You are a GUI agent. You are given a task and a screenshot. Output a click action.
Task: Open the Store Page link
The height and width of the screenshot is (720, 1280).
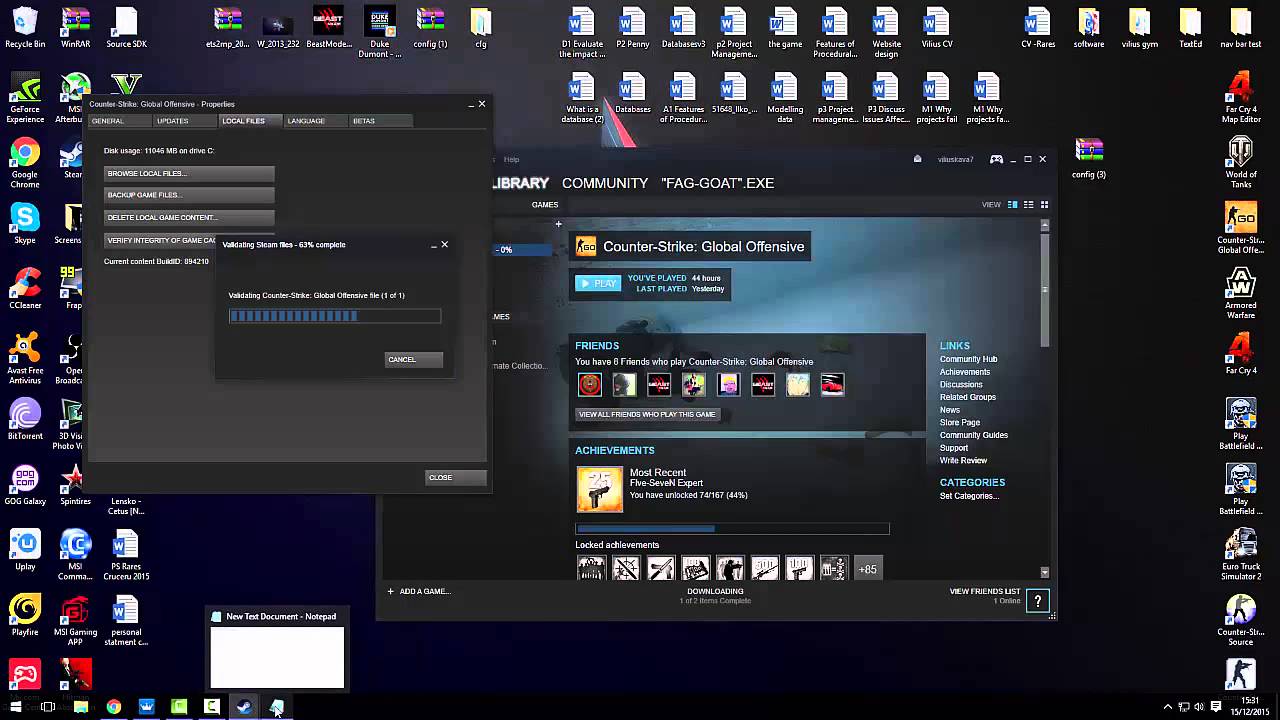960,423
